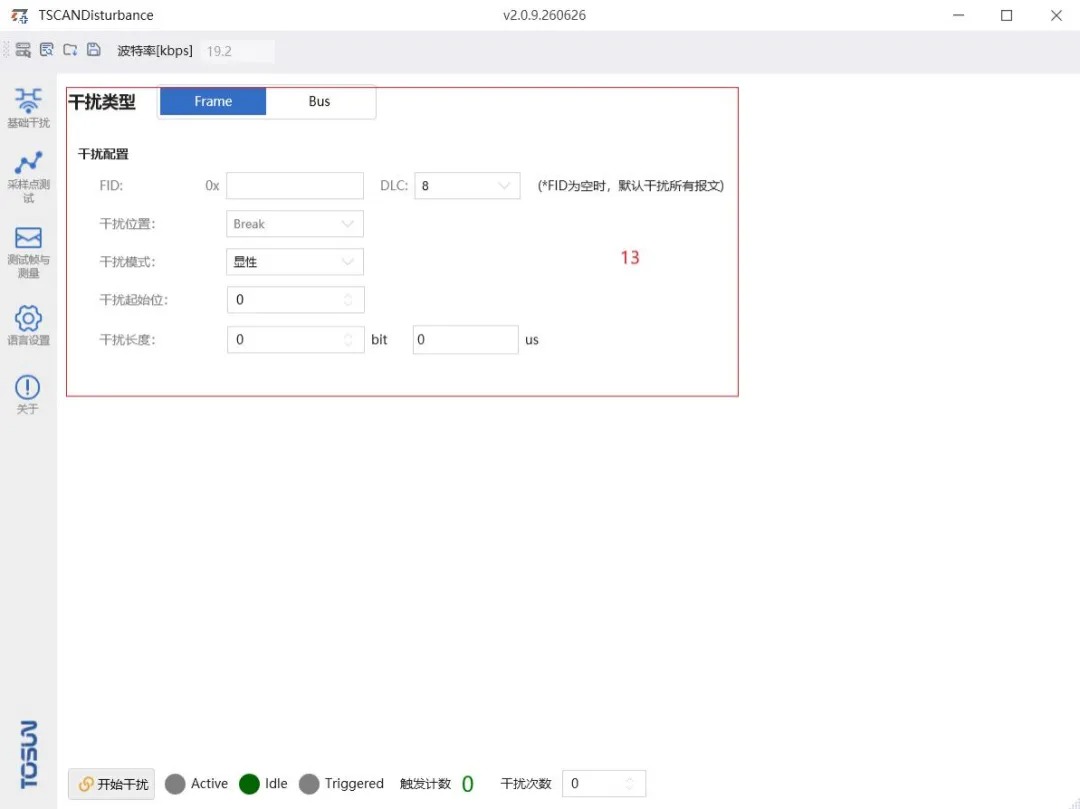Show the 关于 about page

28,395
